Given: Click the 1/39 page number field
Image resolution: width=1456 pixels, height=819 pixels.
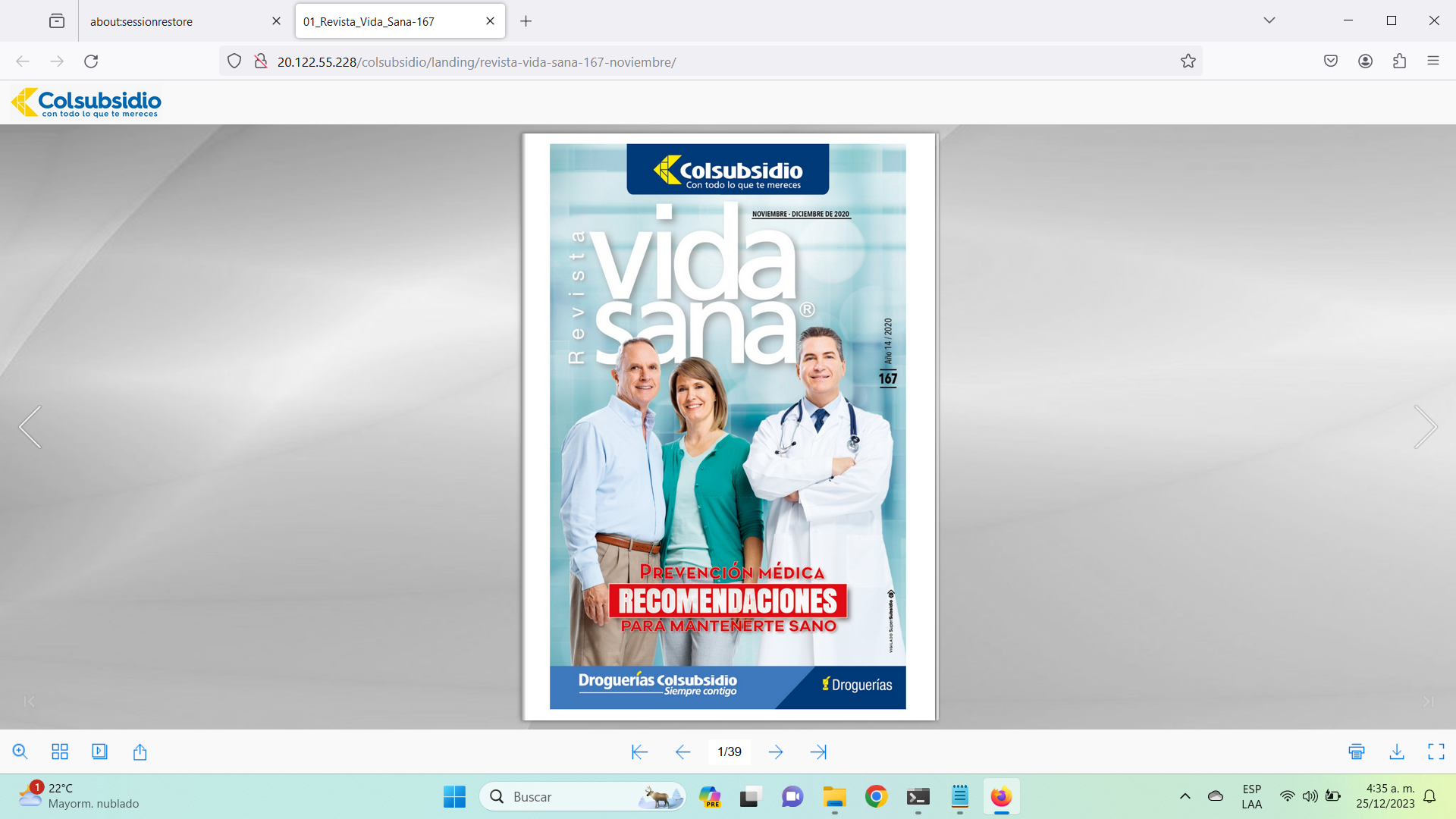Looking at the screenshot, I should pyautogui.click(x=729, y=752).
